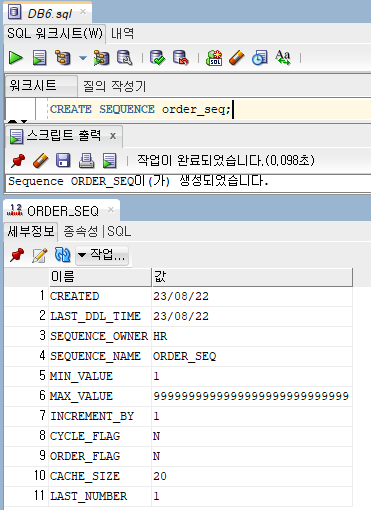Save the script output with the floppy icon
371x515 pixels.
coord(63,161)
